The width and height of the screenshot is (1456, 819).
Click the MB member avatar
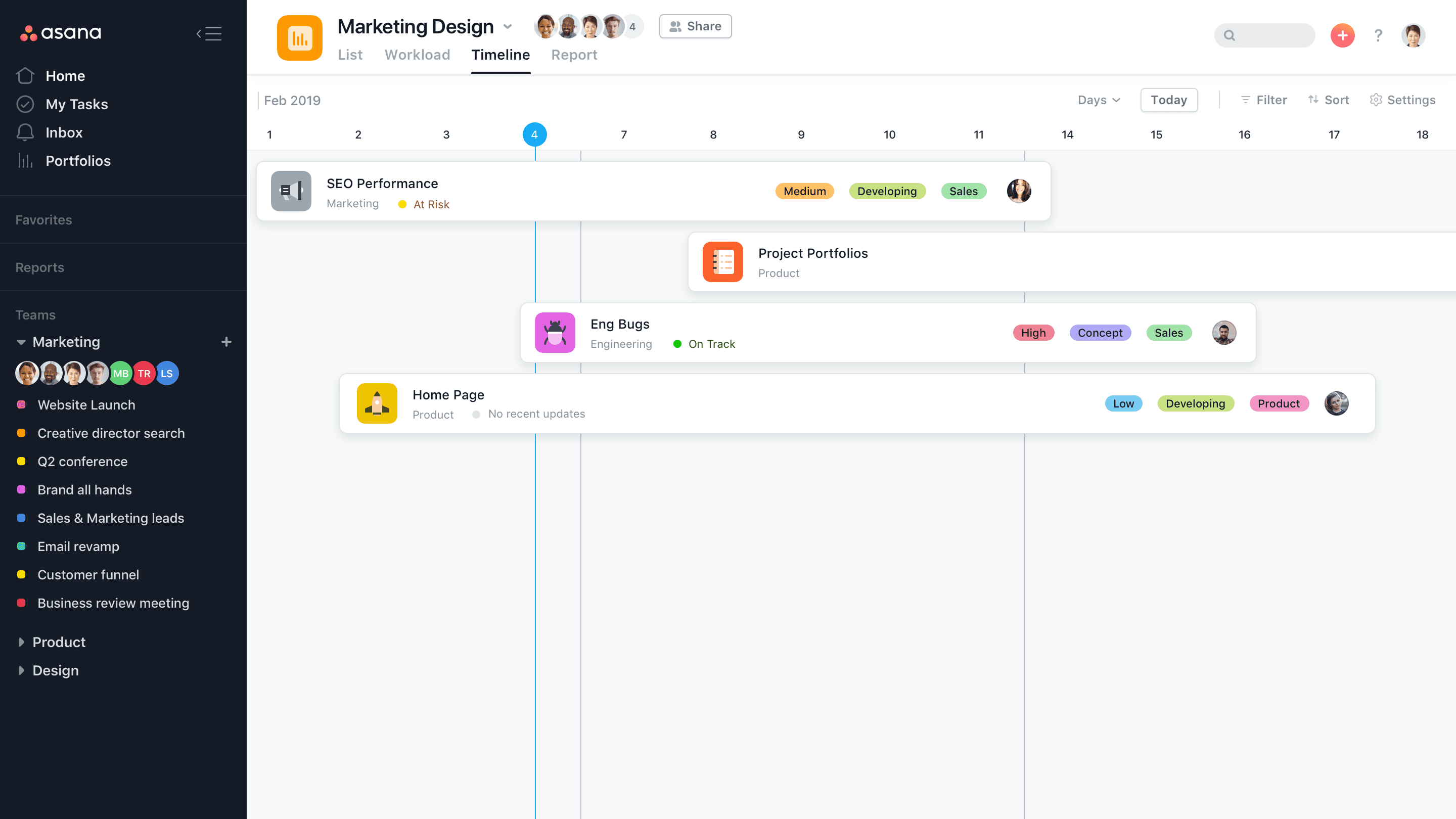120,374
